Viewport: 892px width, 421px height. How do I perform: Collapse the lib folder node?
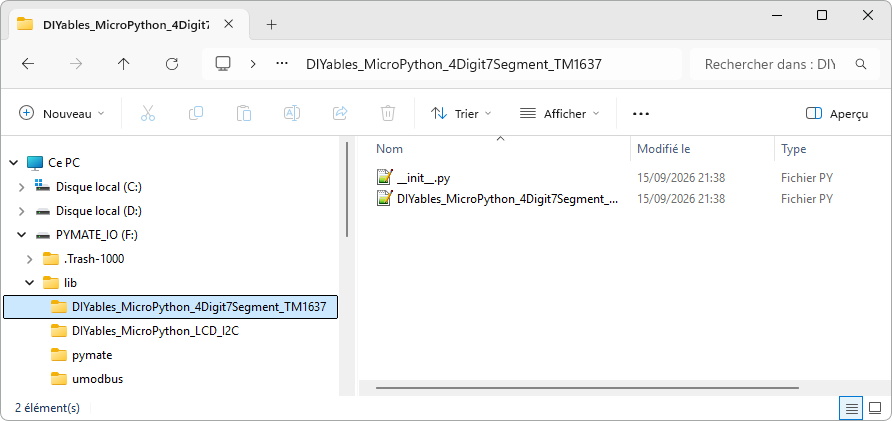[x=30, y=283]
